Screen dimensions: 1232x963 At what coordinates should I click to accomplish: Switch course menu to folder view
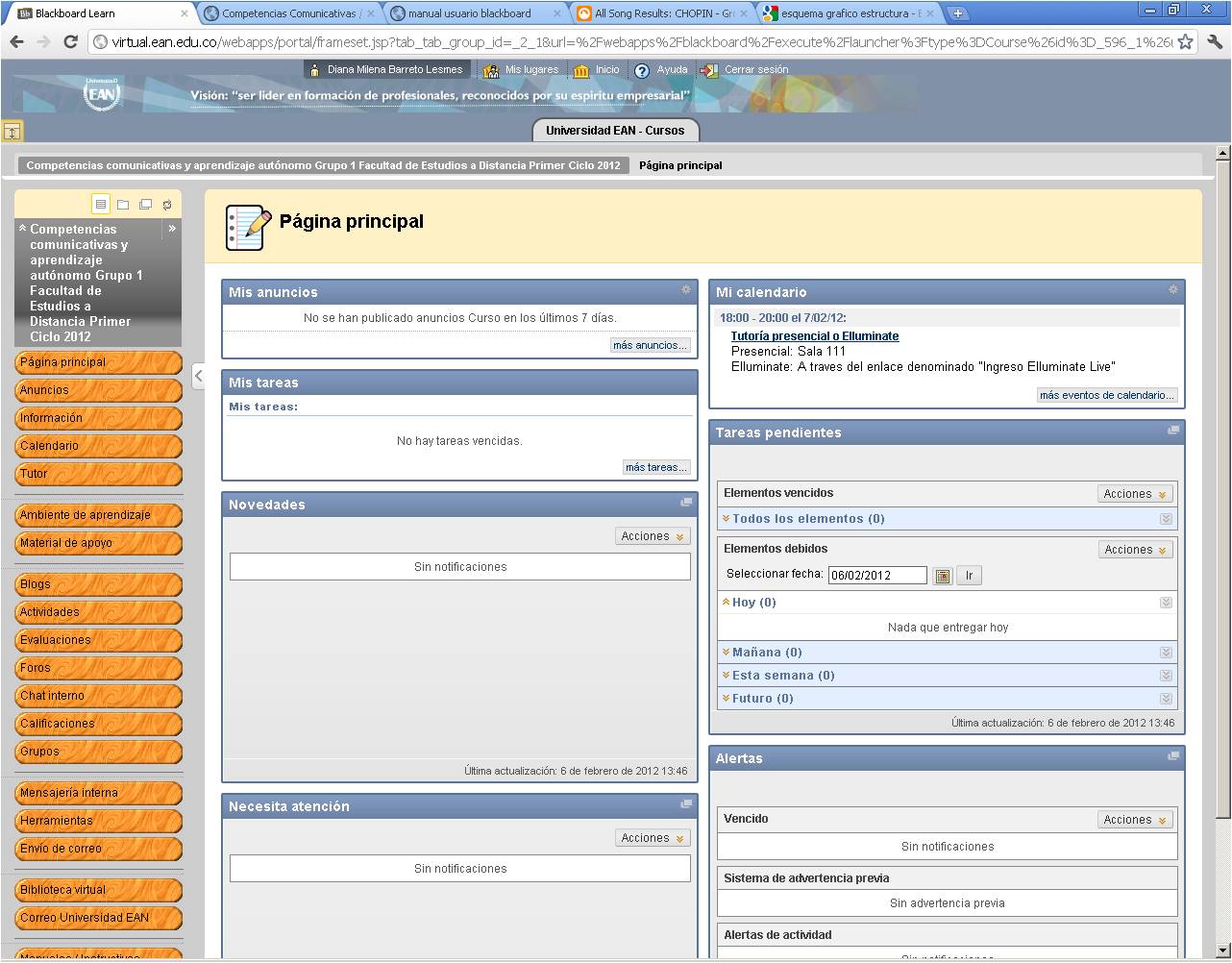pyautogui.click(x=123, y=204)
